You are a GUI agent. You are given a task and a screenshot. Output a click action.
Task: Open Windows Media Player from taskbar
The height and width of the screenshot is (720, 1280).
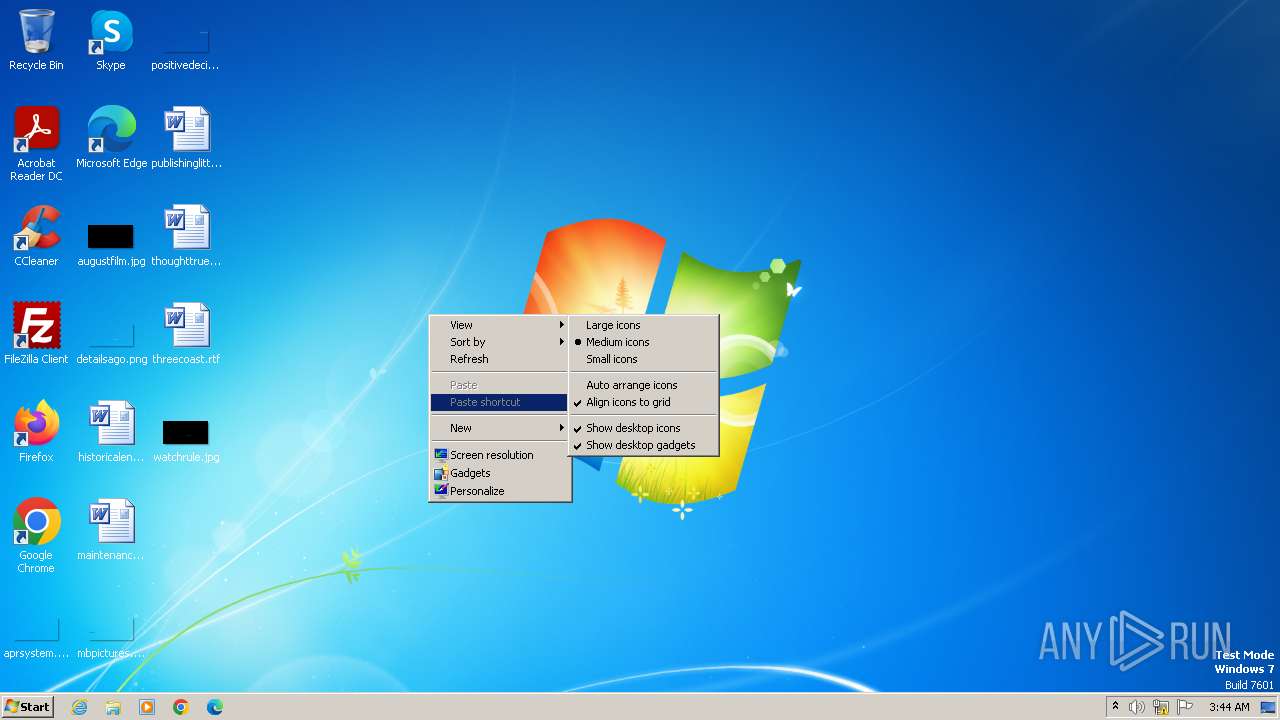coord(147,707)
